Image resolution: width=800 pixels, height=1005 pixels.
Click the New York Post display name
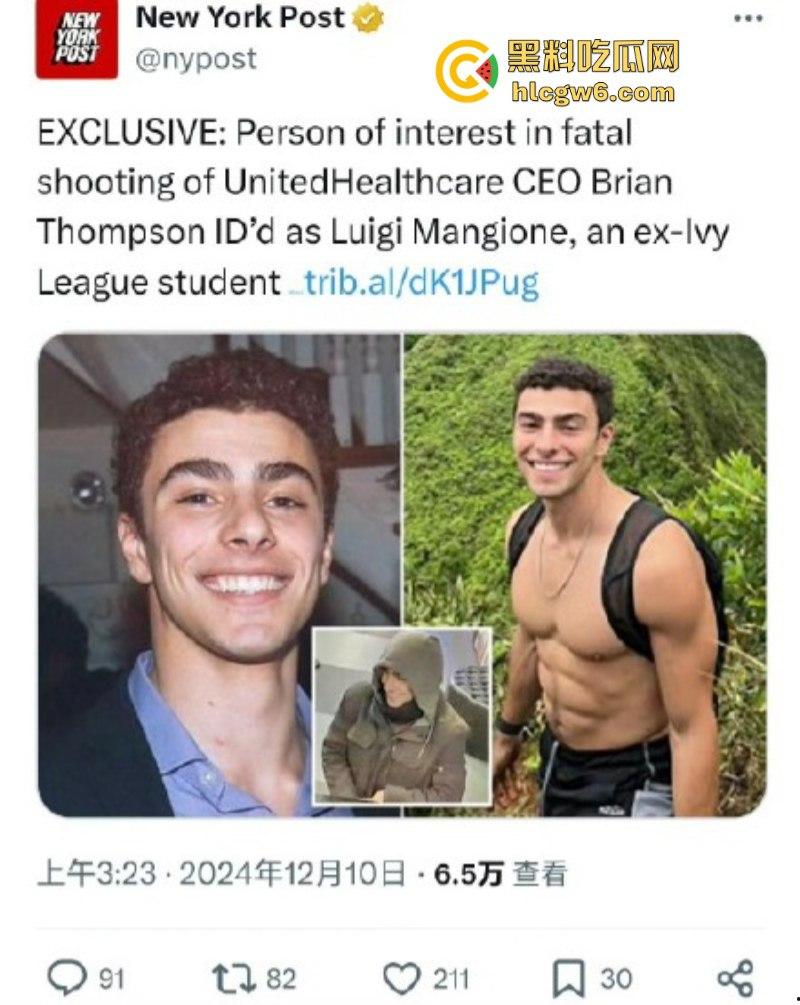(240, 17)
